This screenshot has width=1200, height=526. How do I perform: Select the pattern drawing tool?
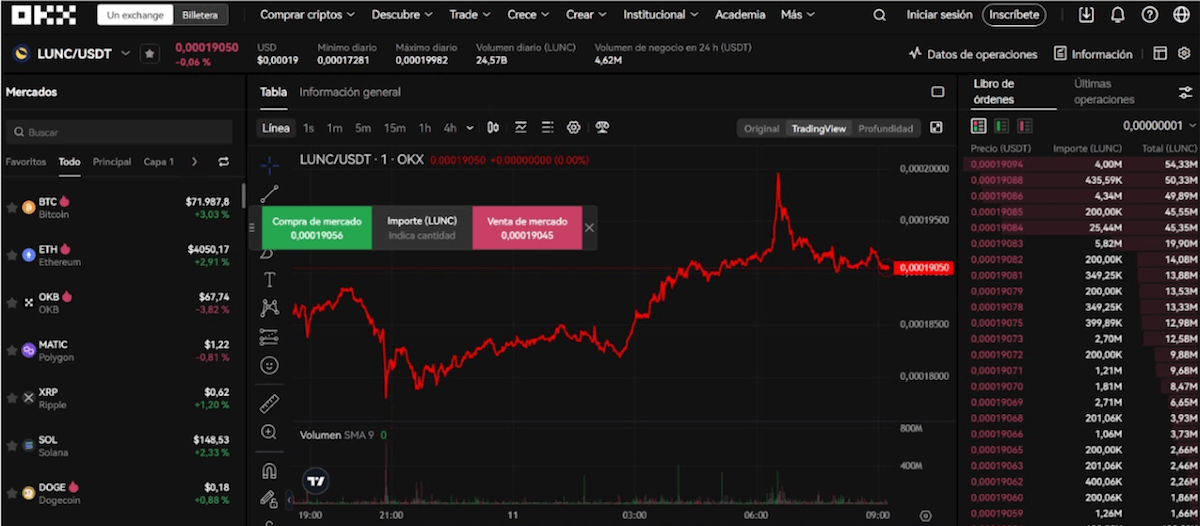tap(269, 308)
